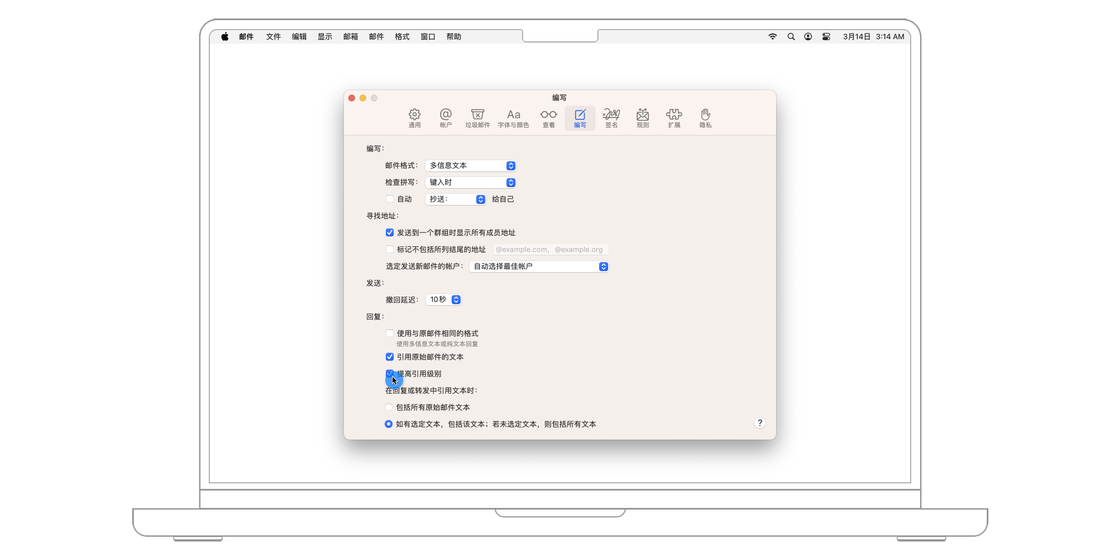Select 如有选定文本 radio button
1120x560 pixels.
pyautogui.click(x=389, y=424)
